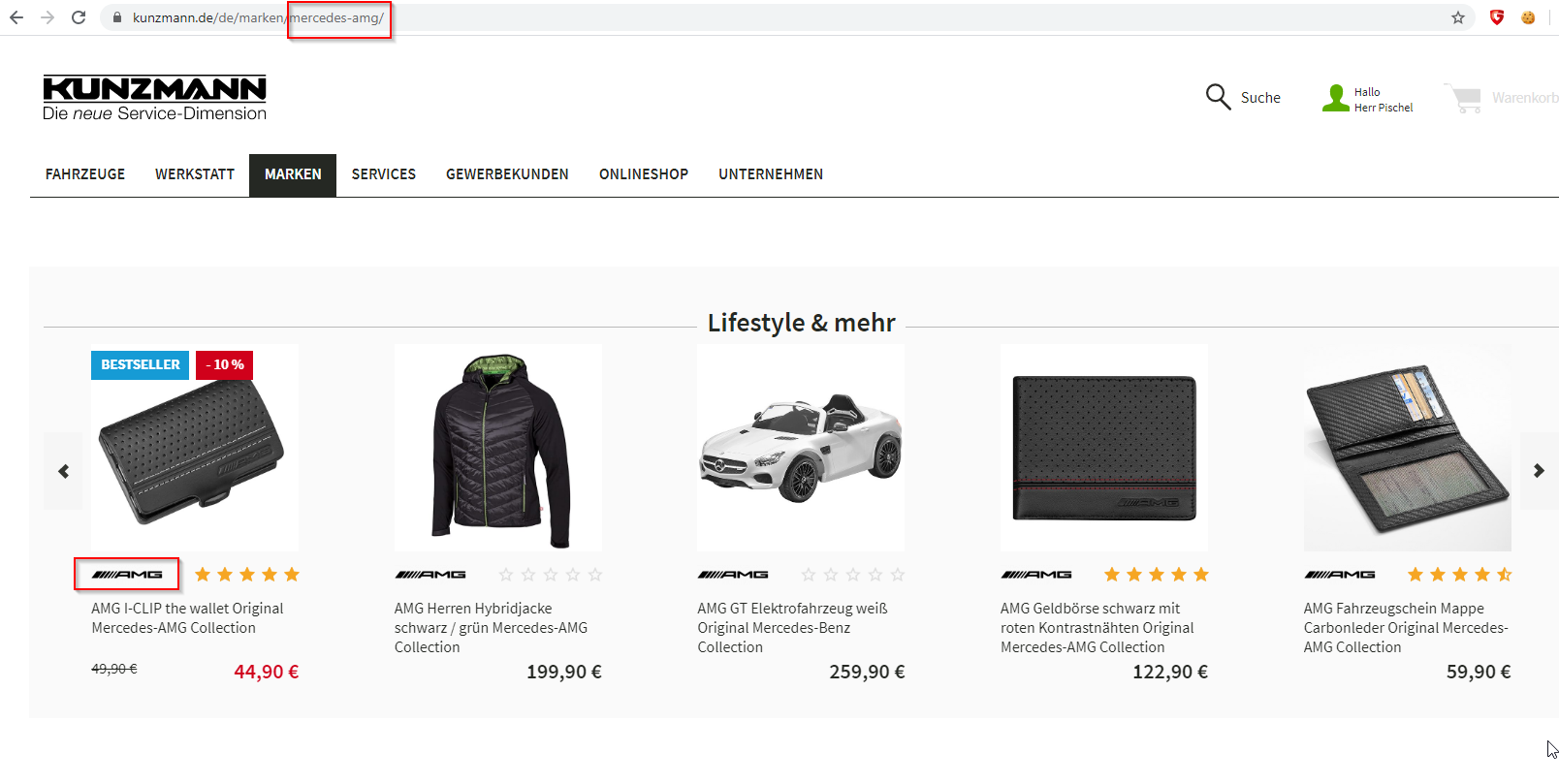
Task: Click the browser forward arrow
Action: [48, 17]
